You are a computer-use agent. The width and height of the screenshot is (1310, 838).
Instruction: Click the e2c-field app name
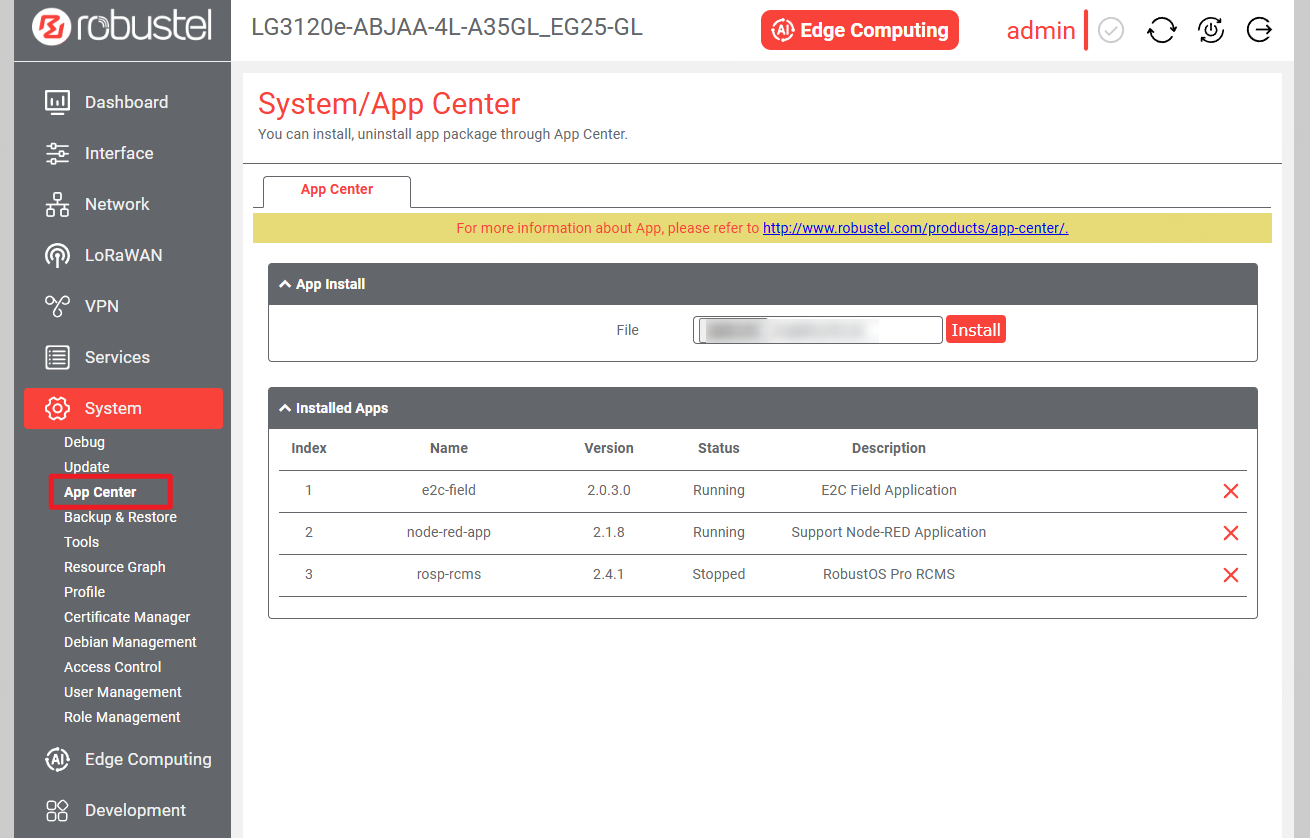[x=449, y=490]
